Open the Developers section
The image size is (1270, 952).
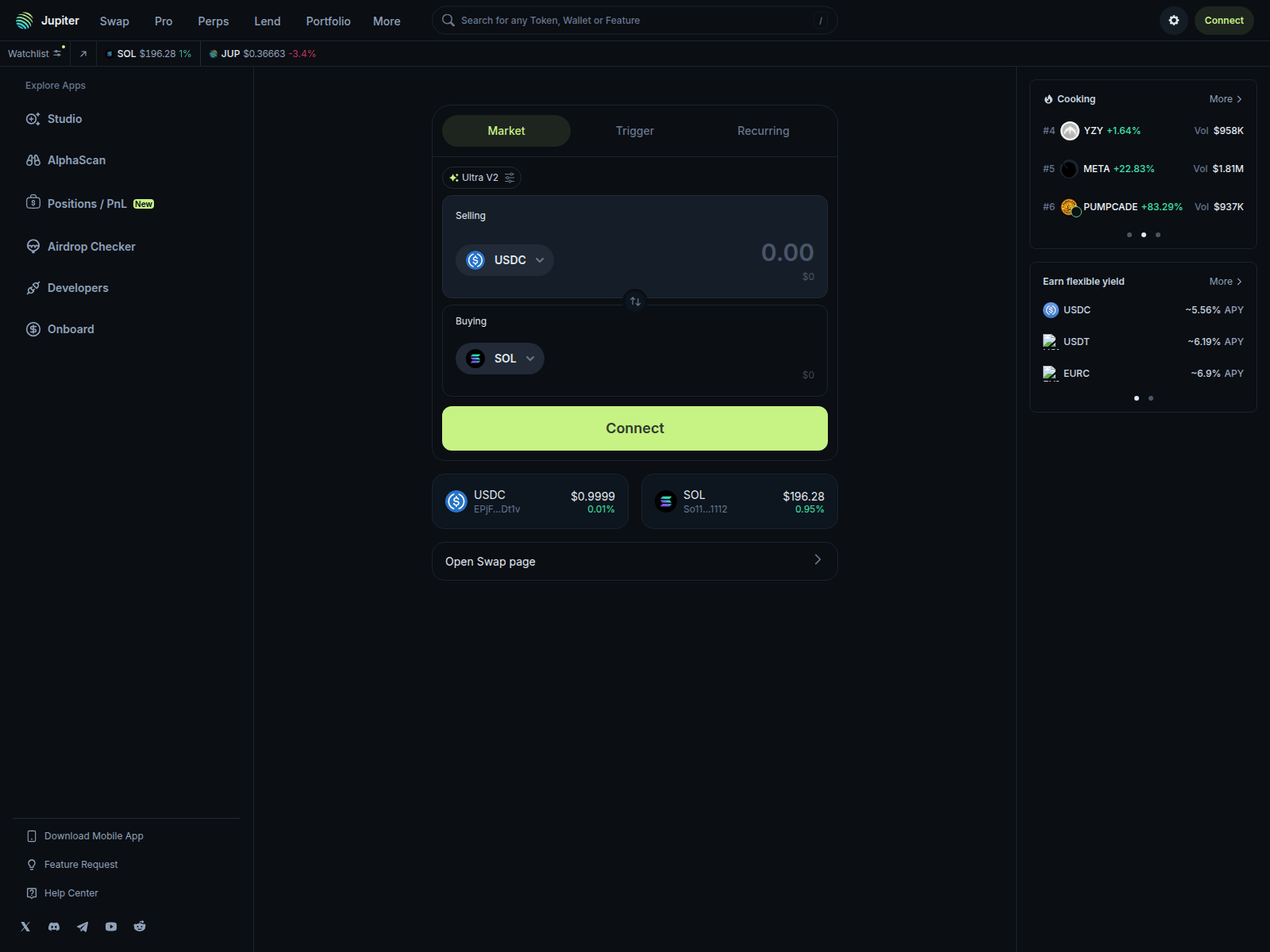(78, 287)
